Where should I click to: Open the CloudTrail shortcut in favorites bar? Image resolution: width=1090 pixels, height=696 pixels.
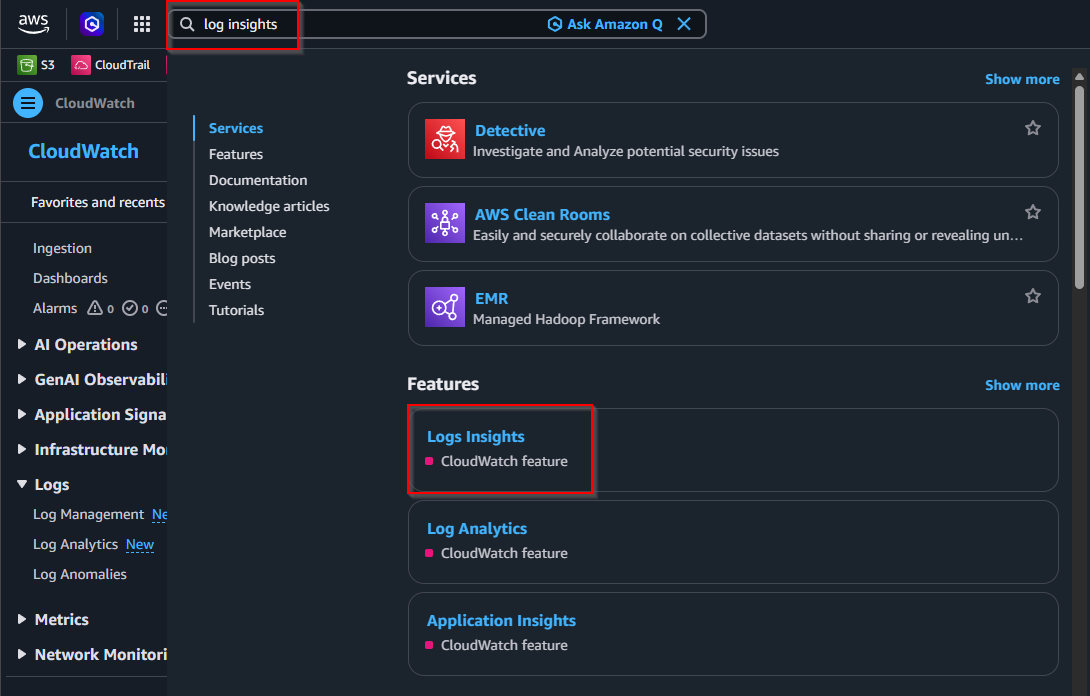pos(111,65)
